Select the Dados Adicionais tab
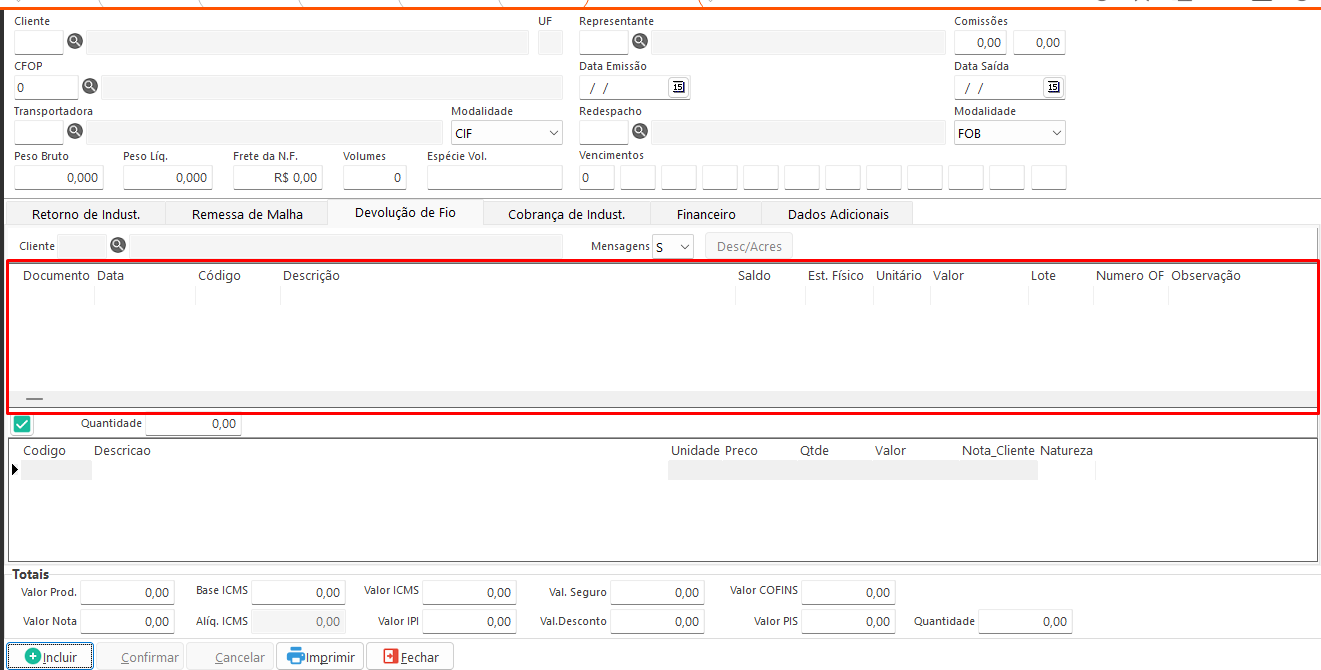The image size is (1321, 670). (x=837, y=214)
